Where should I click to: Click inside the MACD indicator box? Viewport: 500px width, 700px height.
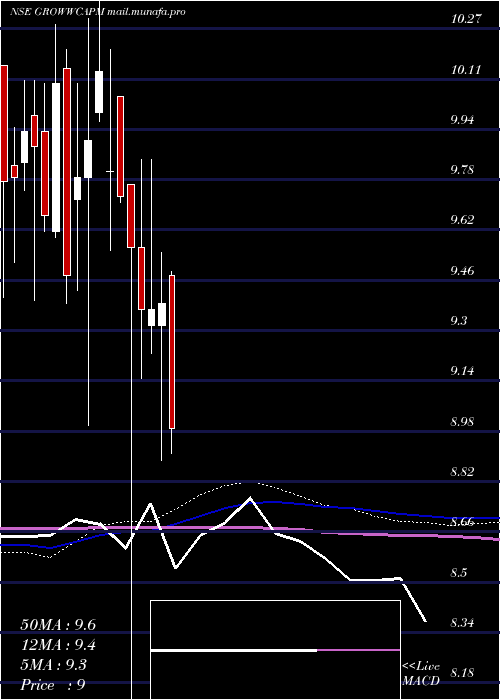click(x=275, y=650)
